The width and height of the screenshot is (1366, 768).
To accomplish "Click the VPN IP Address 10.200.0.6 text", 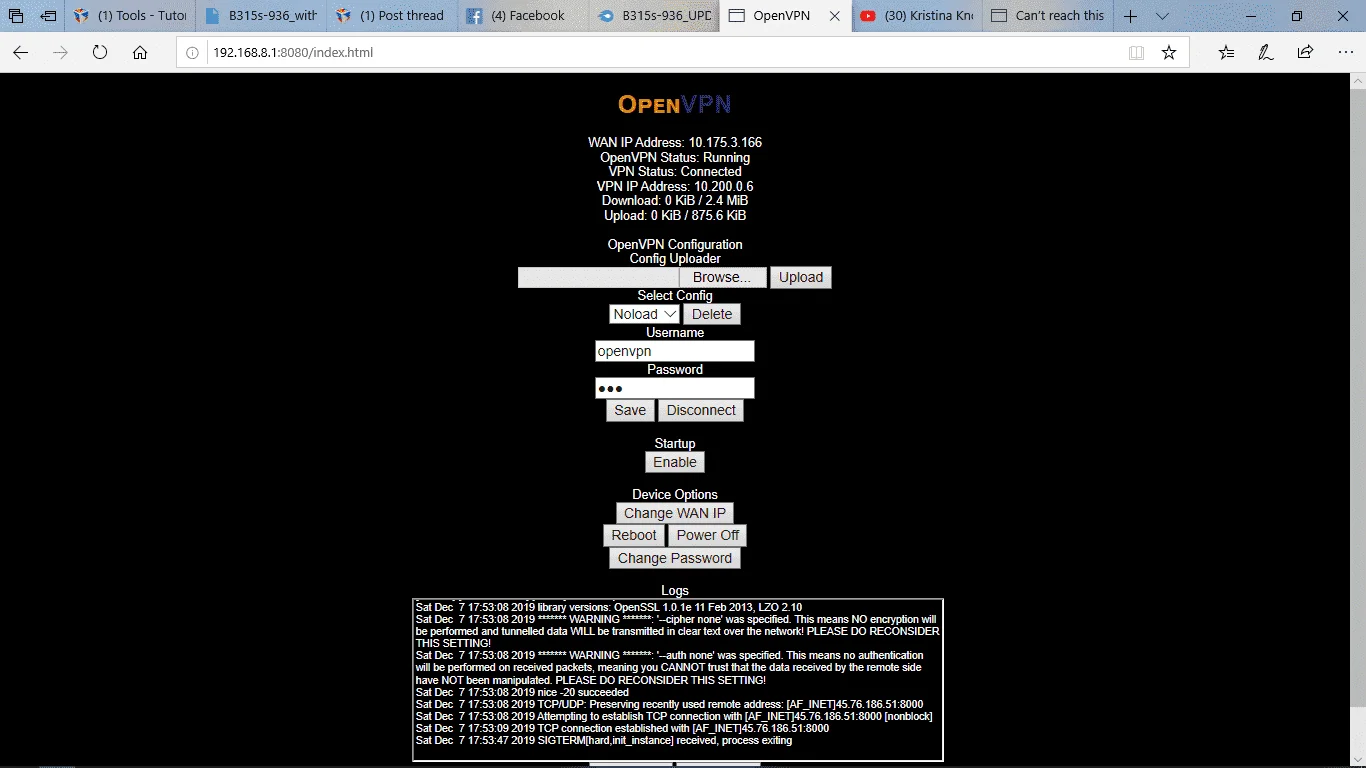I will 675,186.
